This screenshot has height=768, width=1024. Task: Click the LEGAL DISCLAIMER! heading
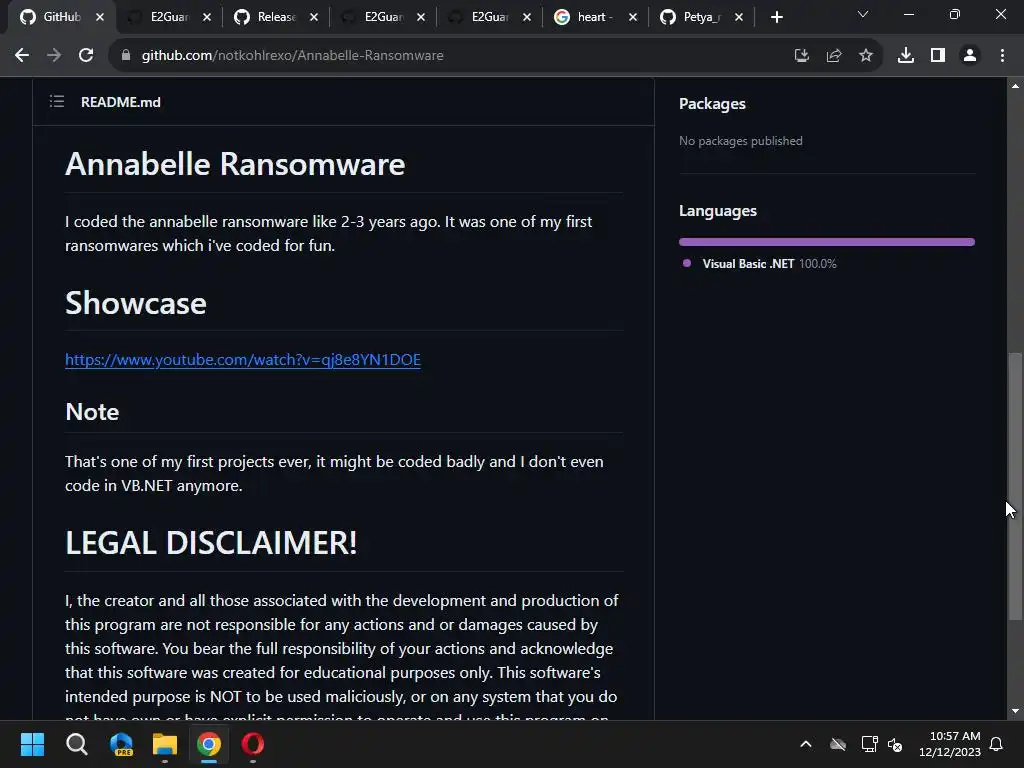pyautogui.click(x=212, y=543)
